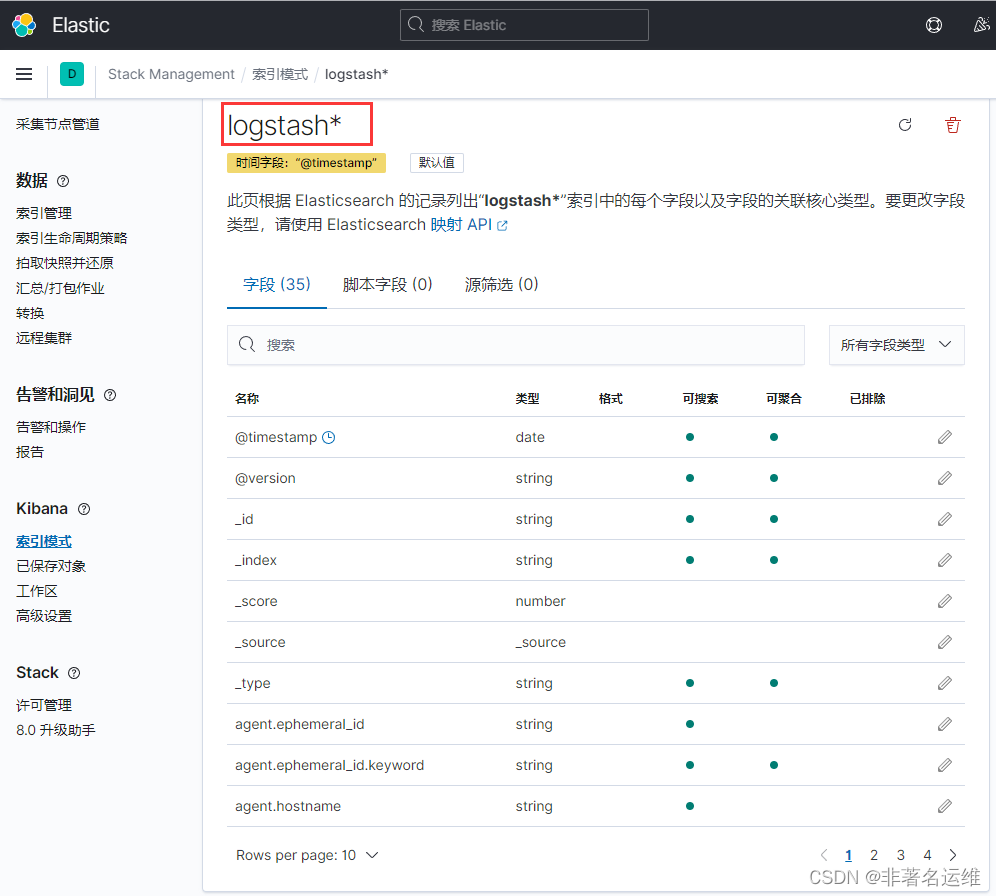Screen dimensions: 996x896
Task: Click the help icon beside Kibana
Action: click(84, 509)
